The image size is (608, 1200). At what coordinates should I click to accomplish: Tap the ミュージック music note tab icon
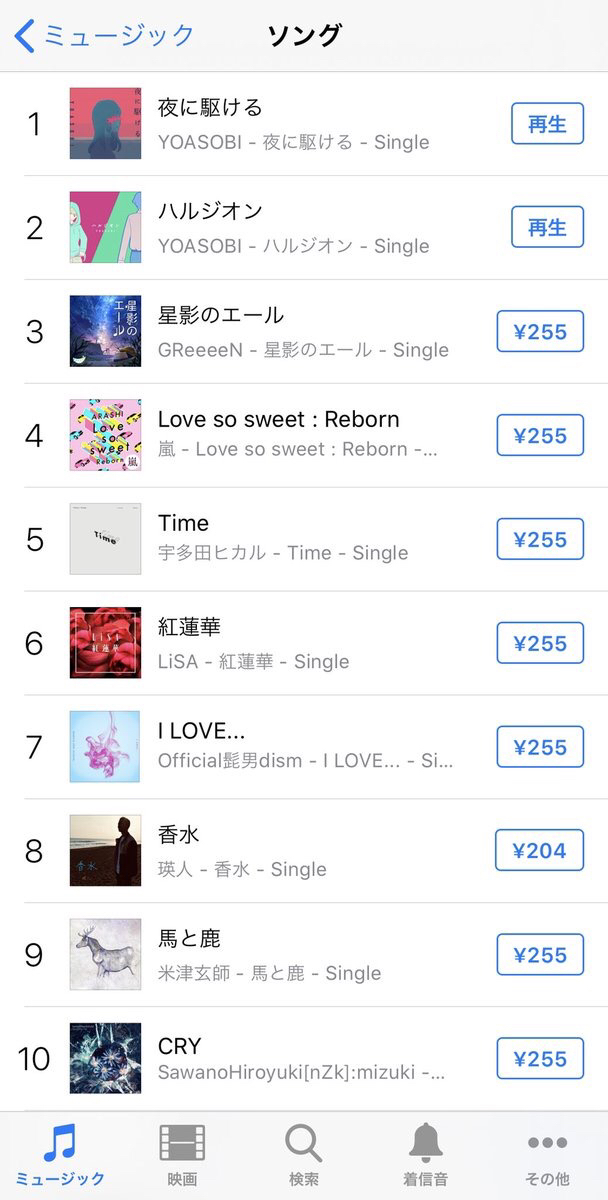coord(60,1143)
